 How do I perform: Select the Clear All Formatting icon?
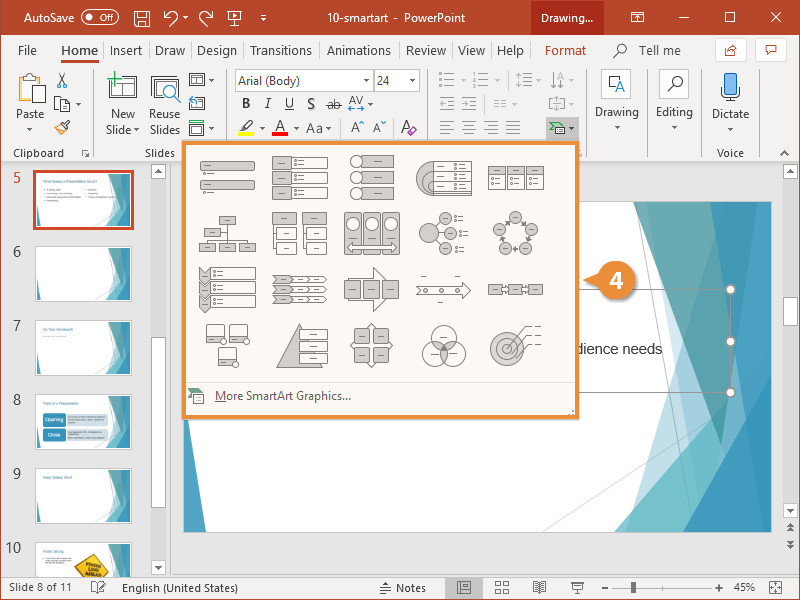[x=407, y=128]
